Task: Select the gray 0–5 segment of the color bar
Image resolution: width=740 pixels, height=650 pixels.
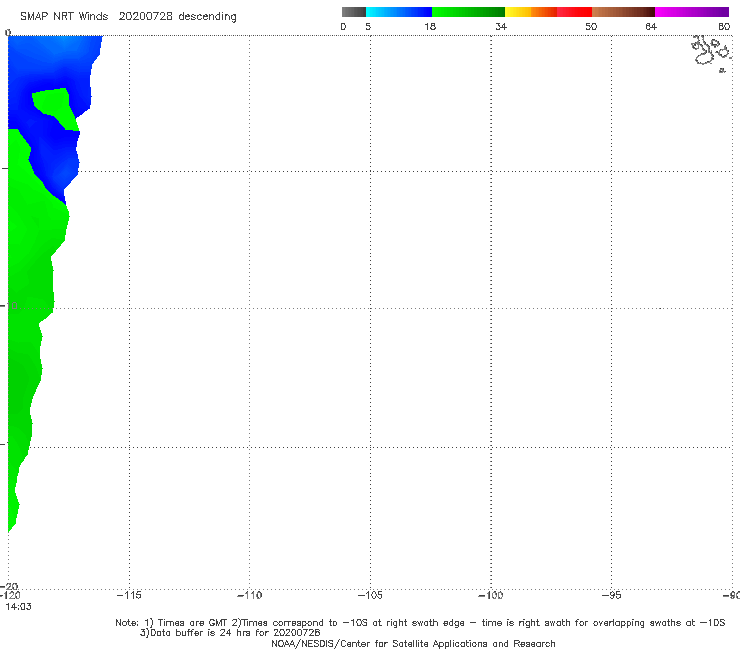Action: point(354,12)
